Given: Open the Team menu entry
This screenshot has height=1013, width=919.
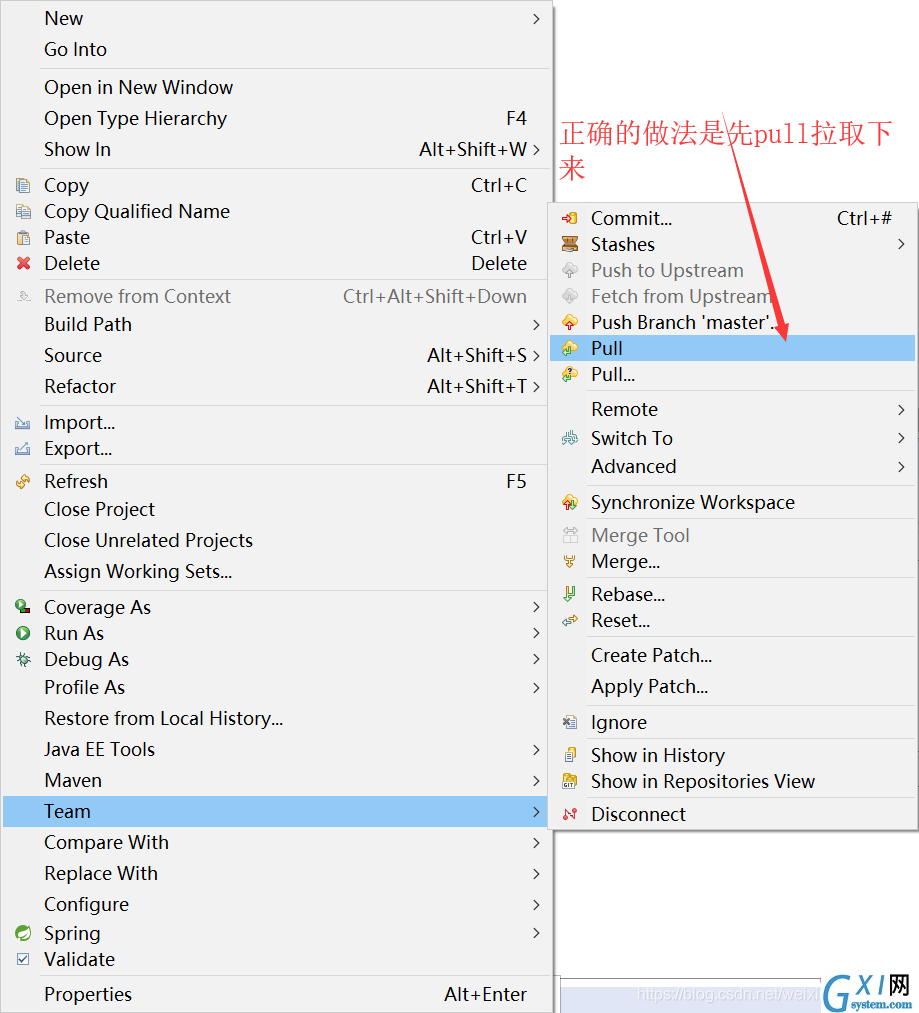Looking at the screenshot, I should coord(275,811).
